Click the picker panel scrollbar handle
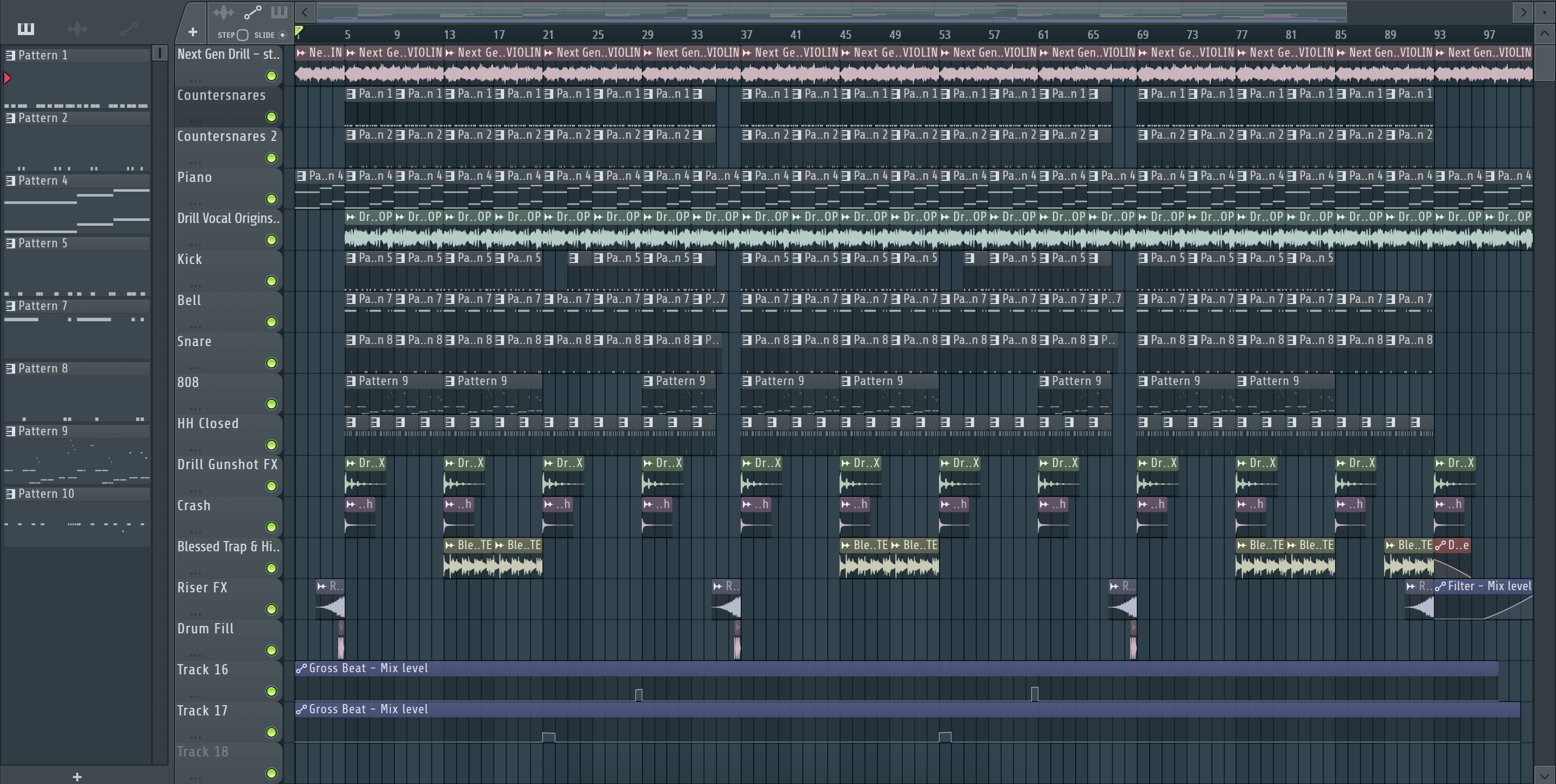This screenshot has width=1556, height=784. (x=159, y=53)
